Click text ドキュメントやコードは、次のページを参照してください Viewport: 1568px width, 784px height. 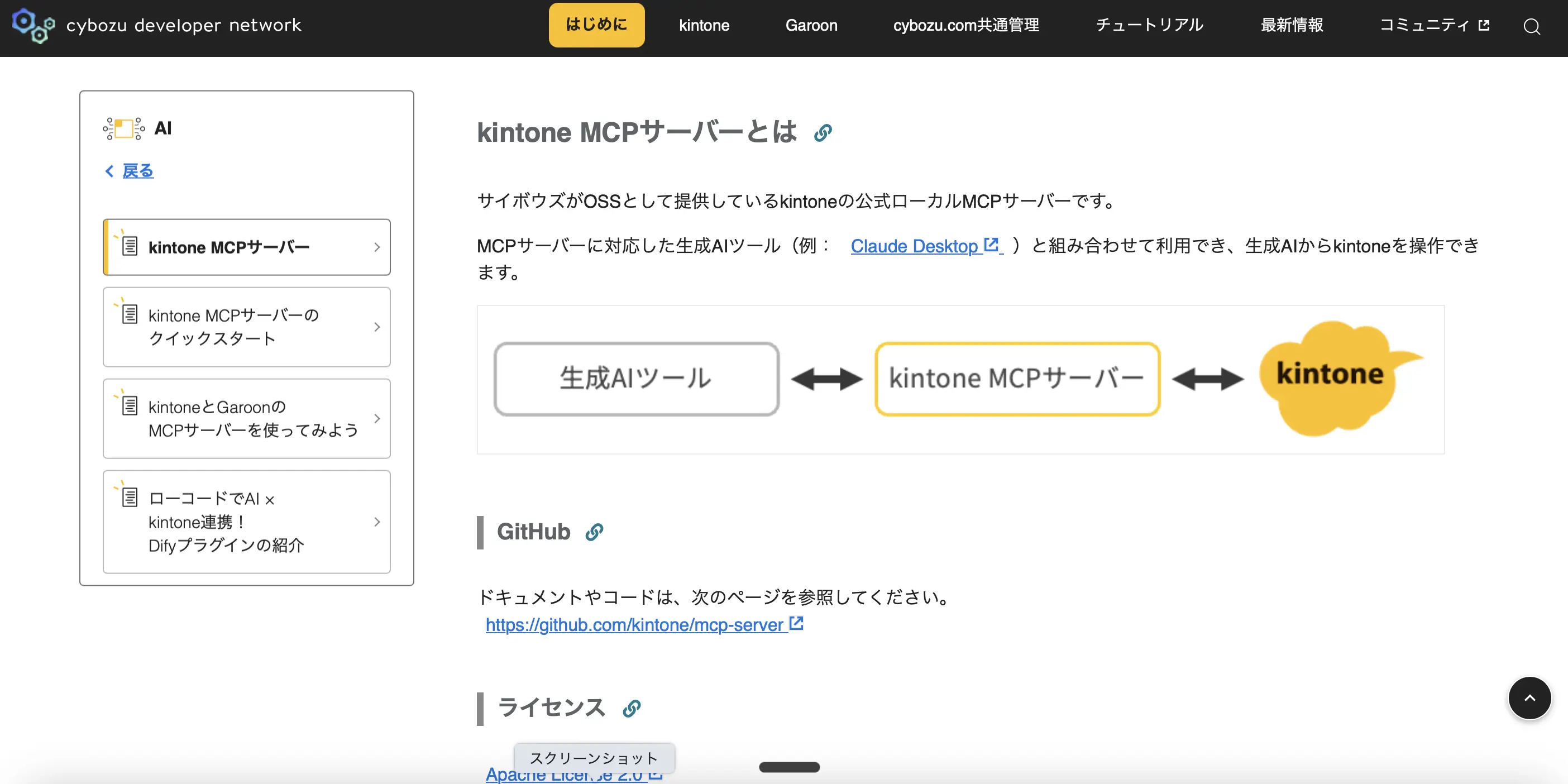point(714,597)
